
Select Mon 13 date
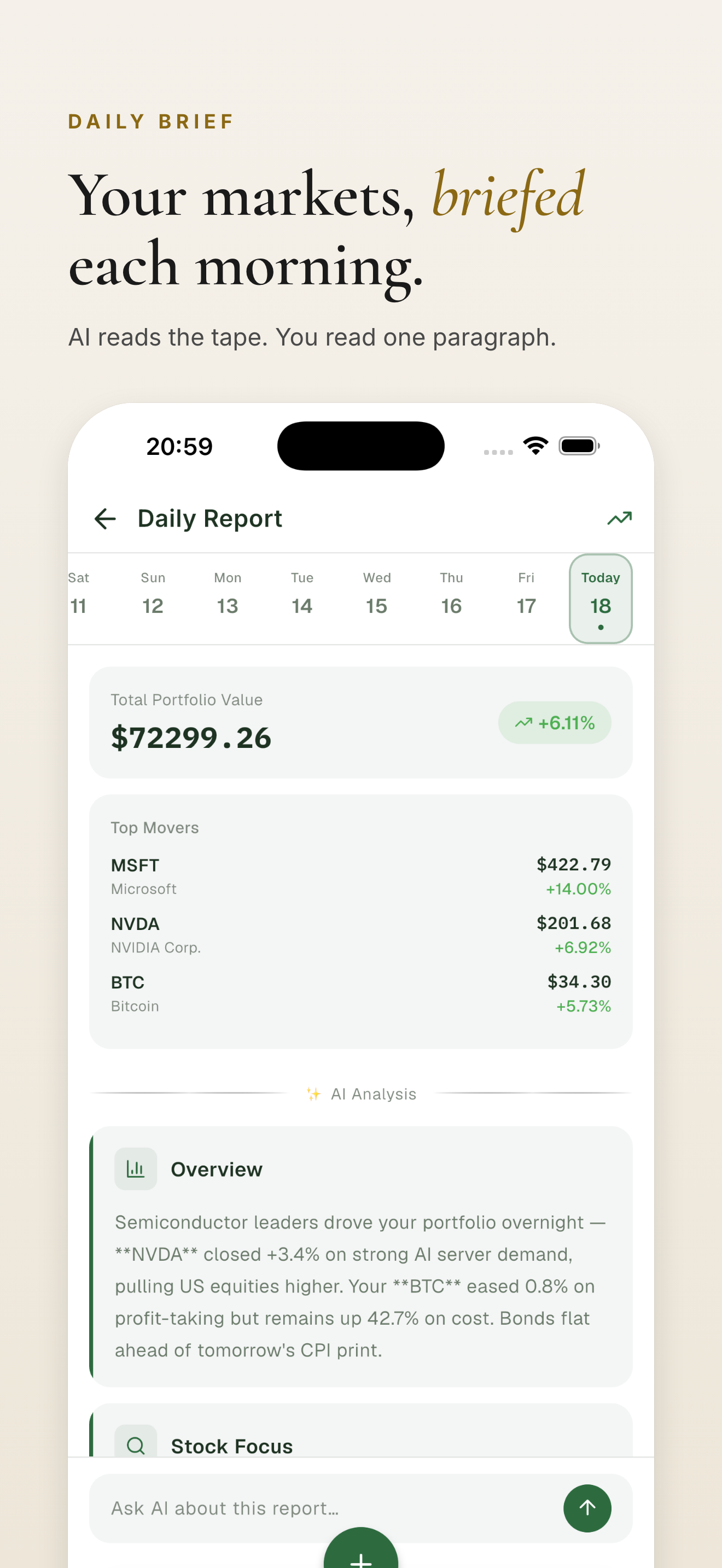coord(228,598)
